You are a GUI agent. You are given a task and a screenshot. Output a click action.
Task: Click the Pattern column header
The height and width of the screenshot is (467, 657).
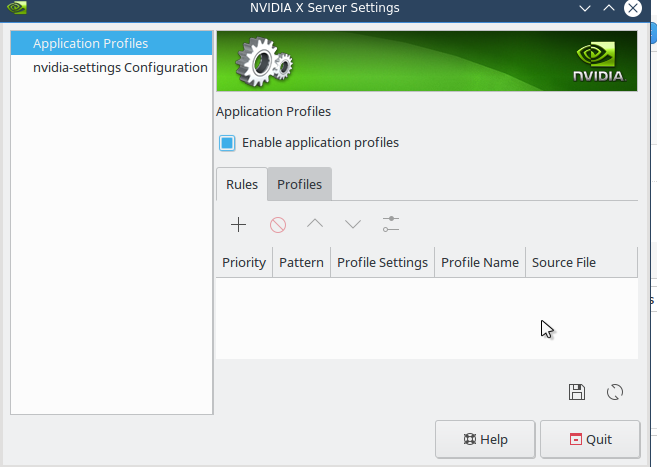301,262
